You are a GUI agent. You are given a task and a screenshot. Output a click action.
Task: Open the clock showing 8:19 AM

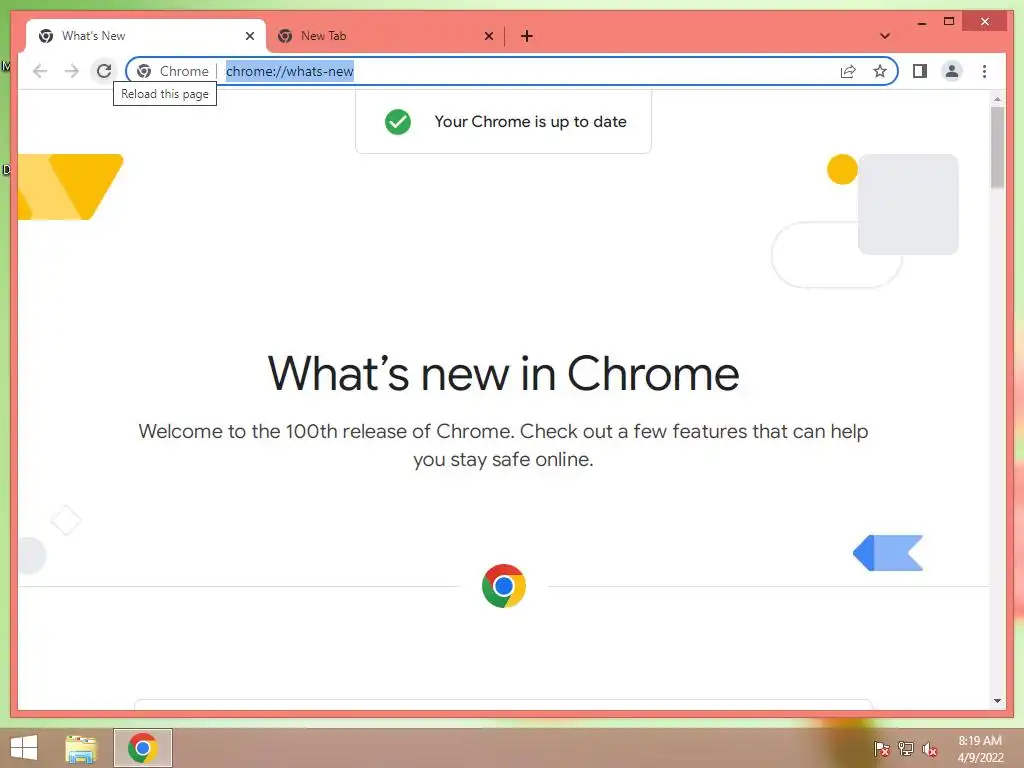(980, 749)
